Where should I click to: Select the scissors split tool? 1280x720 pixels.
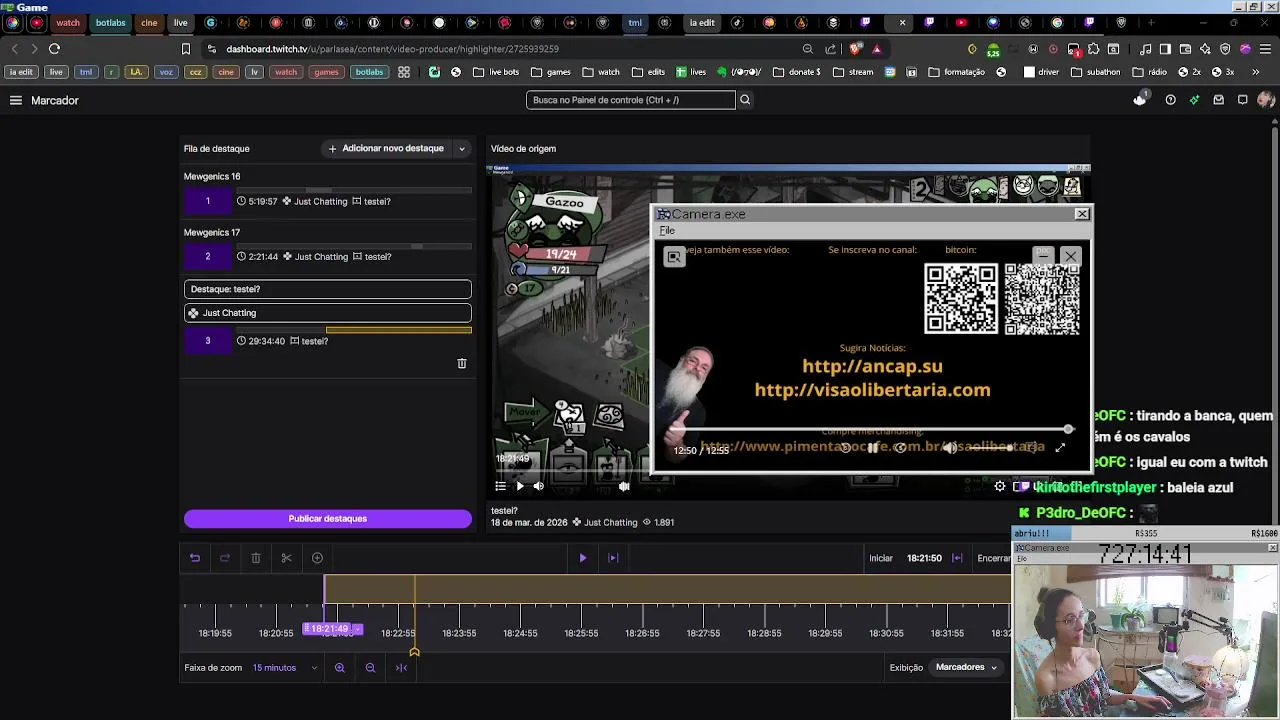pyautogui.click(x=286, y=558)
